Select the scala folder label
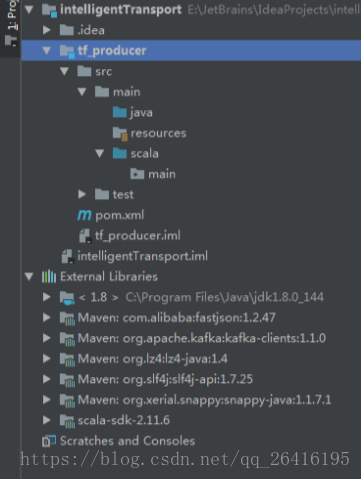The image size is (361, 479). pyautogui.click(x=144, y=153)
